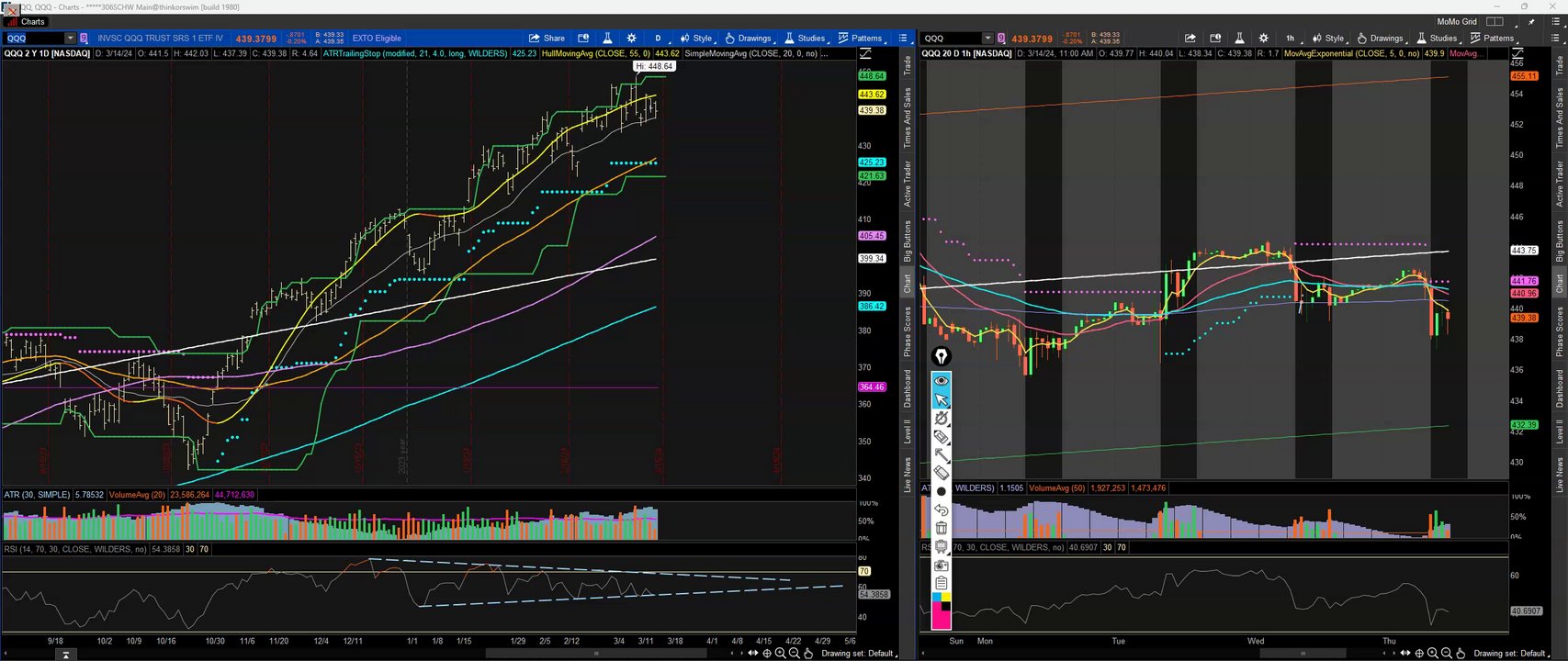The image size is (1568, 661).
Task: Toggle left chart scale mode icon above price axis
Action: pyautogui.click(x=866, y=54)
